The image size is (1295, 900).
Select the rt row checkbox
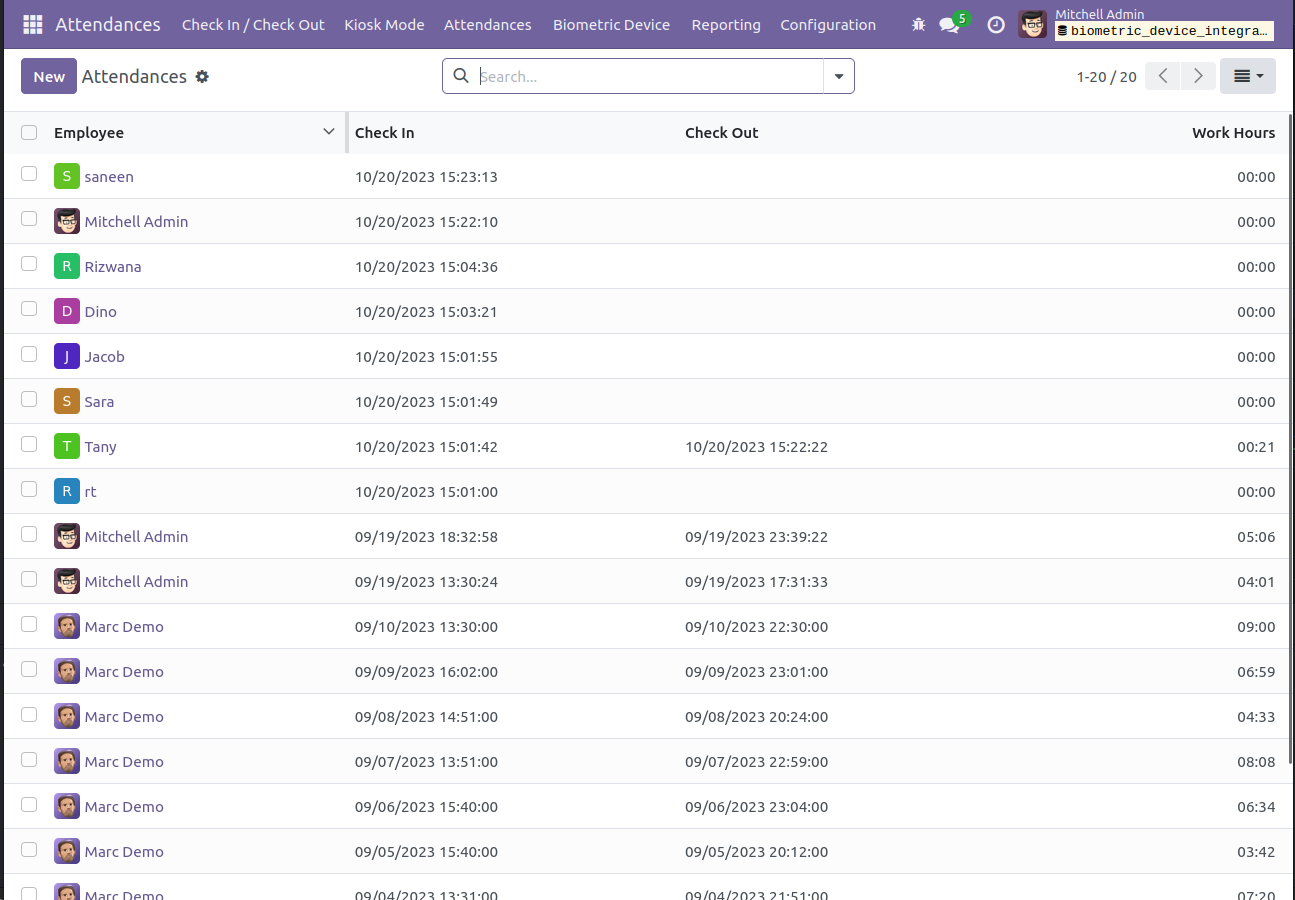point(29,489)
